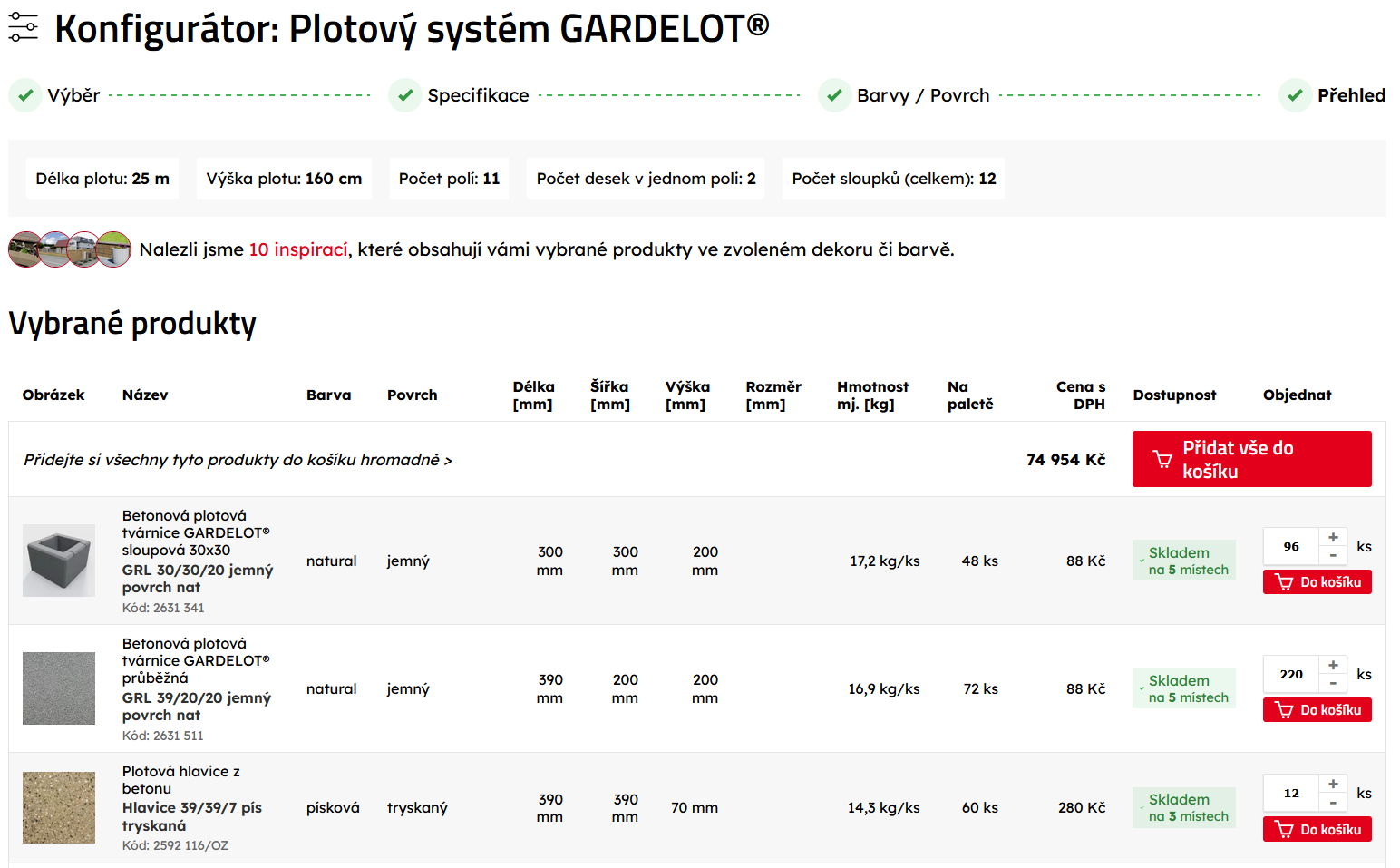The width and height of the screenshot is (1400, 868).
Task: Click the green checkmark beside Výběr
Action: pos(25,95)
